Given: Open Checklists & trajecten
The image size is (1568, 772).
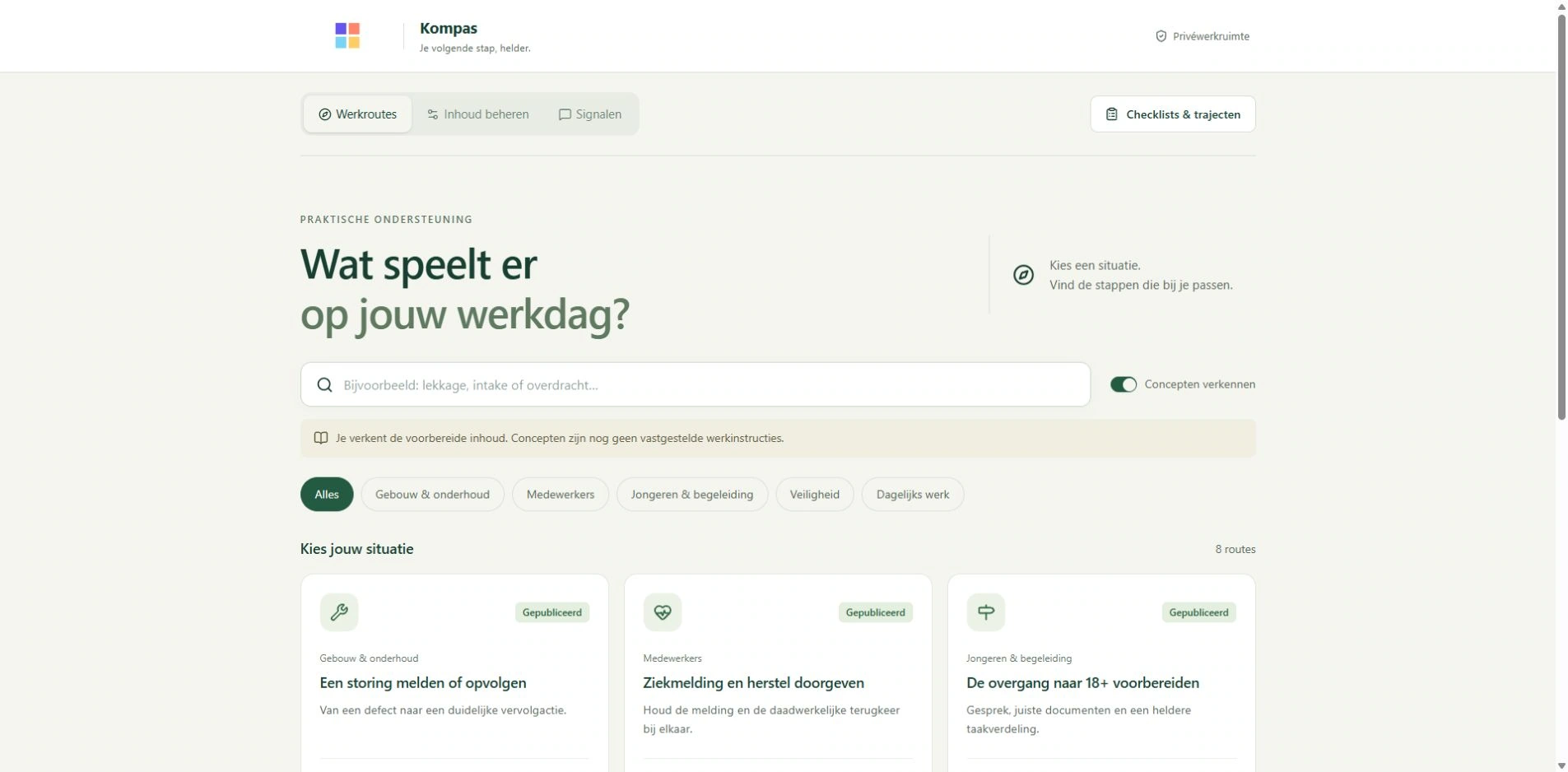Looking at the screenshot, I should 1173,114.
